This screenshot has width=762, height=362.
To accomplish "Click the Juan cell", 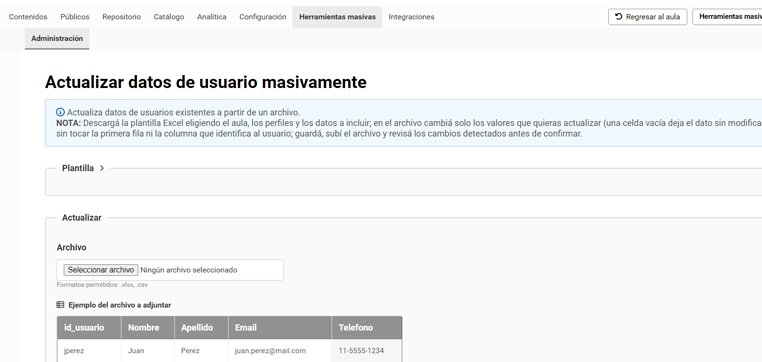I will tap(148, 350).
